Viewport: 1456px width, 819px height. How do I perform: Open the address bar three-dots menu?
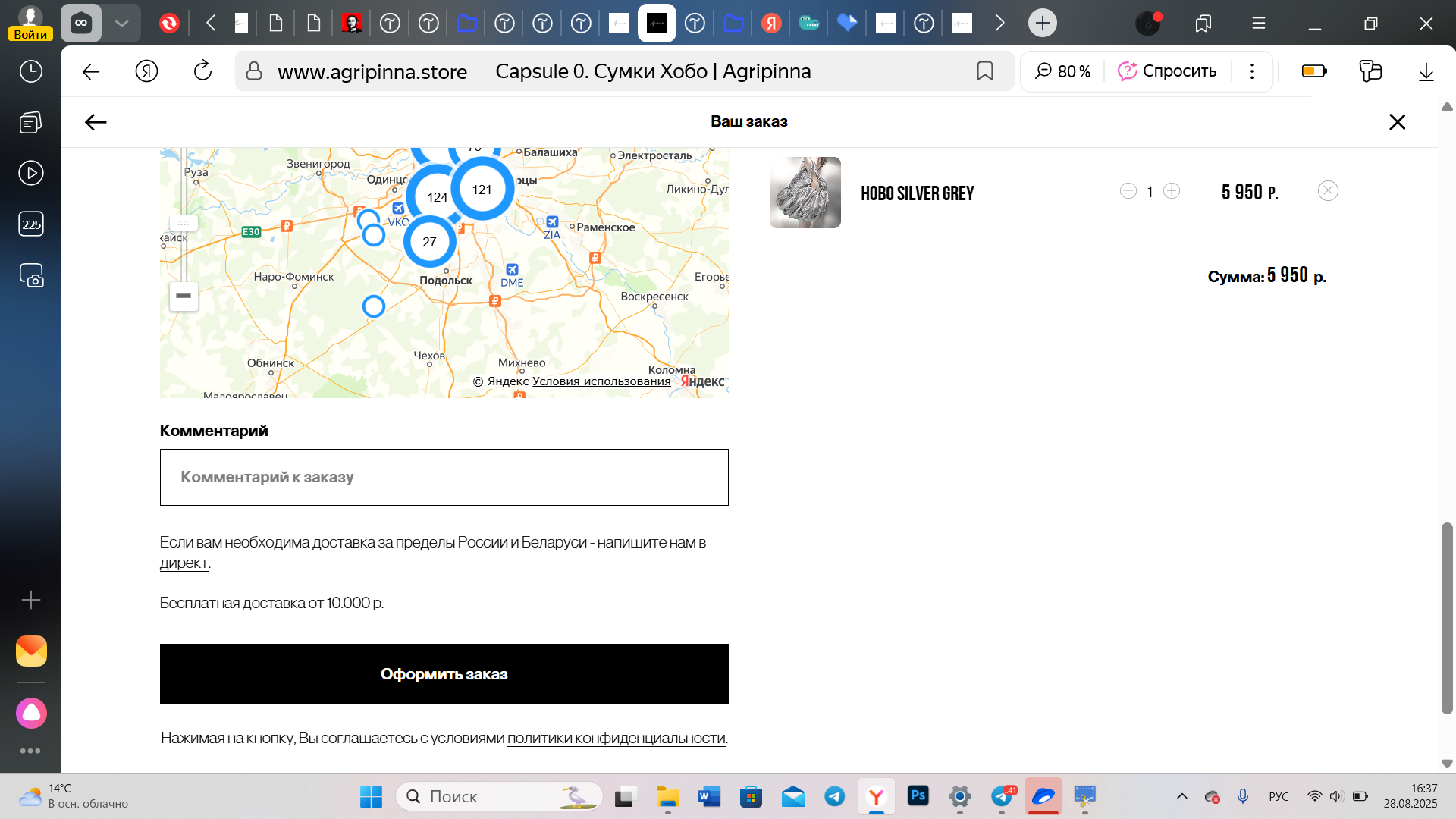pyautogui.click(x=1252, y=71)
